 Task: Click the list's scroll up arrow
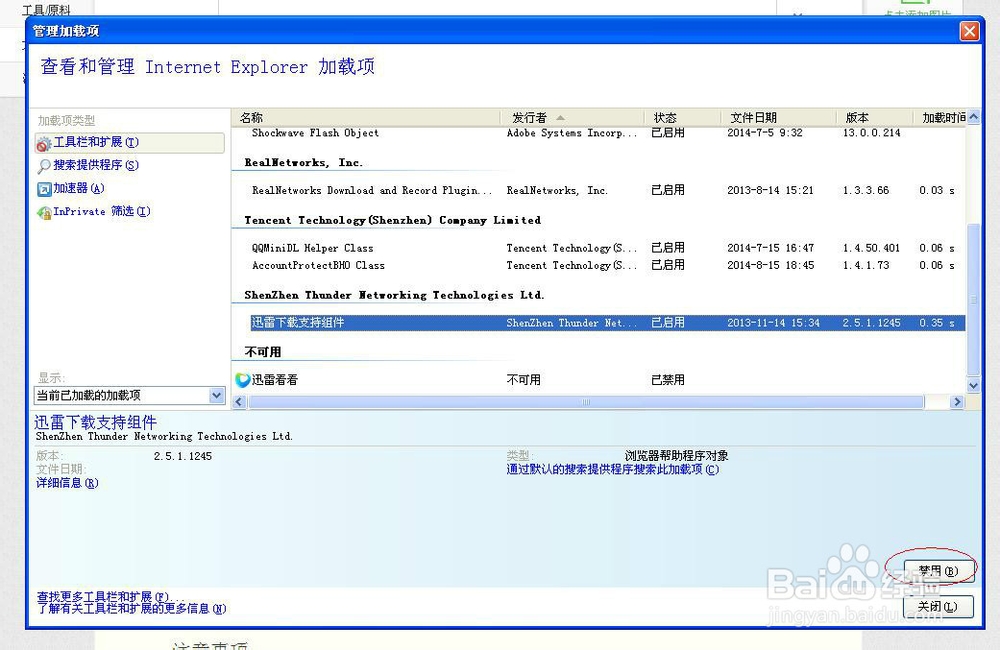click(x=973, y=117)
